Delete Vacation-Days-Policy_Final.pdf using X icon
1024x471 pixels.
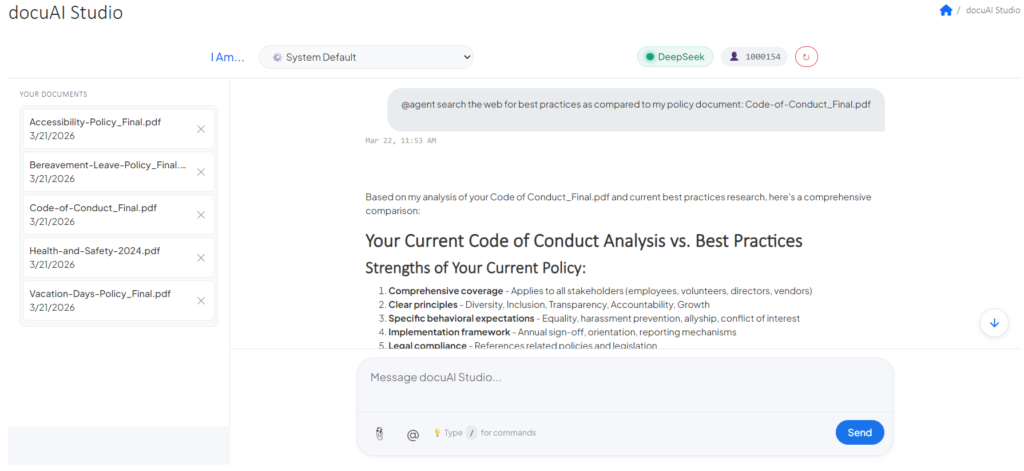(201, 301)
